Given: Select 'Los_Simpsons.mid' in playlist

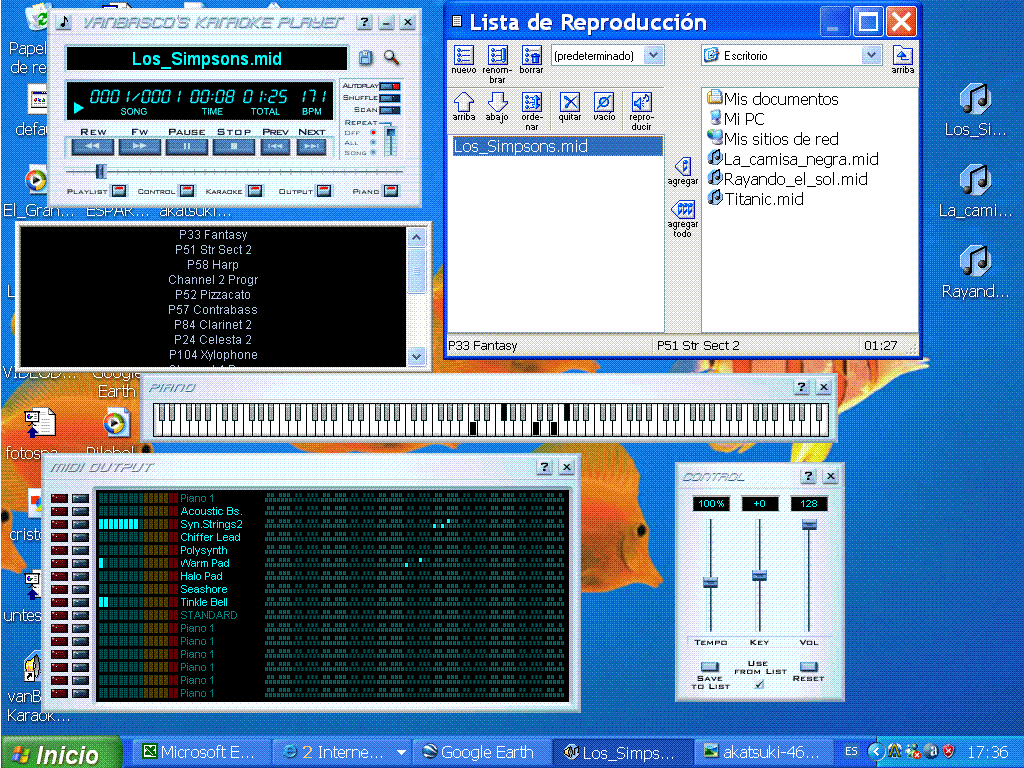Looking at the screenshot, I should 556,146.
